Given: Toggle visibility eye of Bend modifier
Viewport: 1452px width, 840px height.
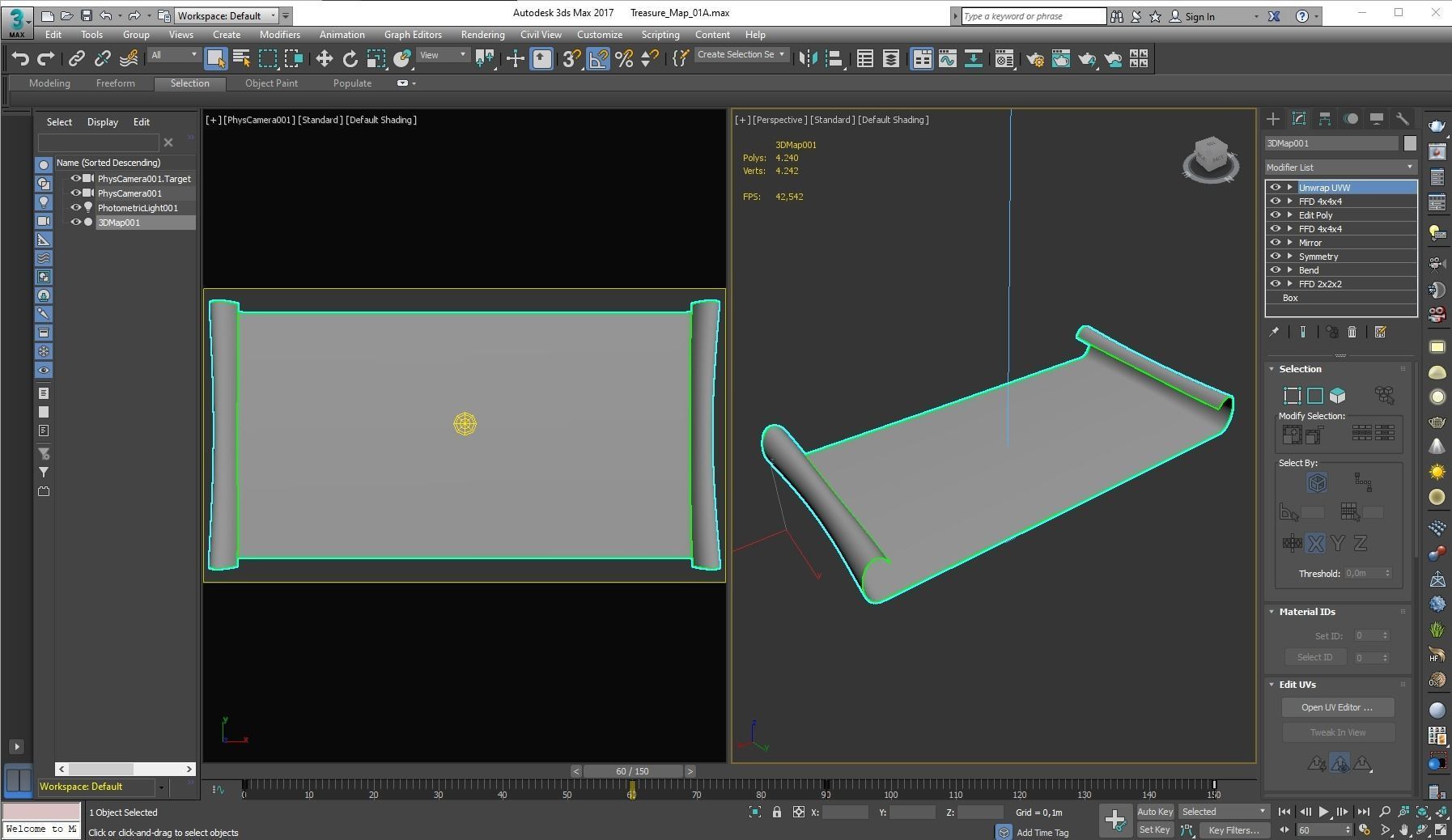Looking at the screenshot, I should 1276,270.
